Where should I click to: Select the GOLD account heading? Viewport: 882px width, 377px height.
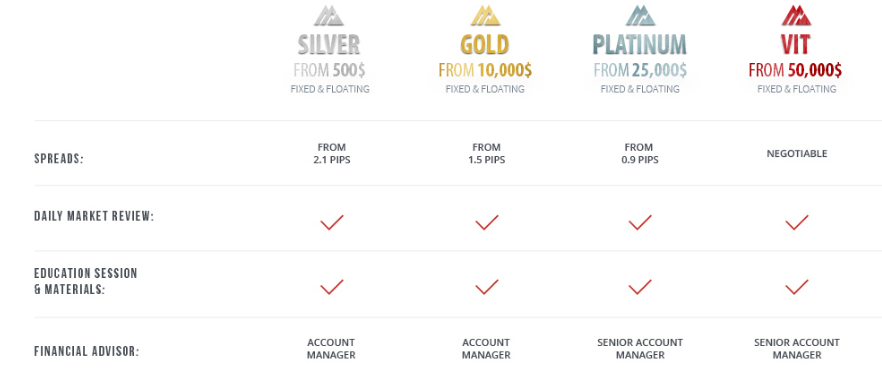pos(485,44)
